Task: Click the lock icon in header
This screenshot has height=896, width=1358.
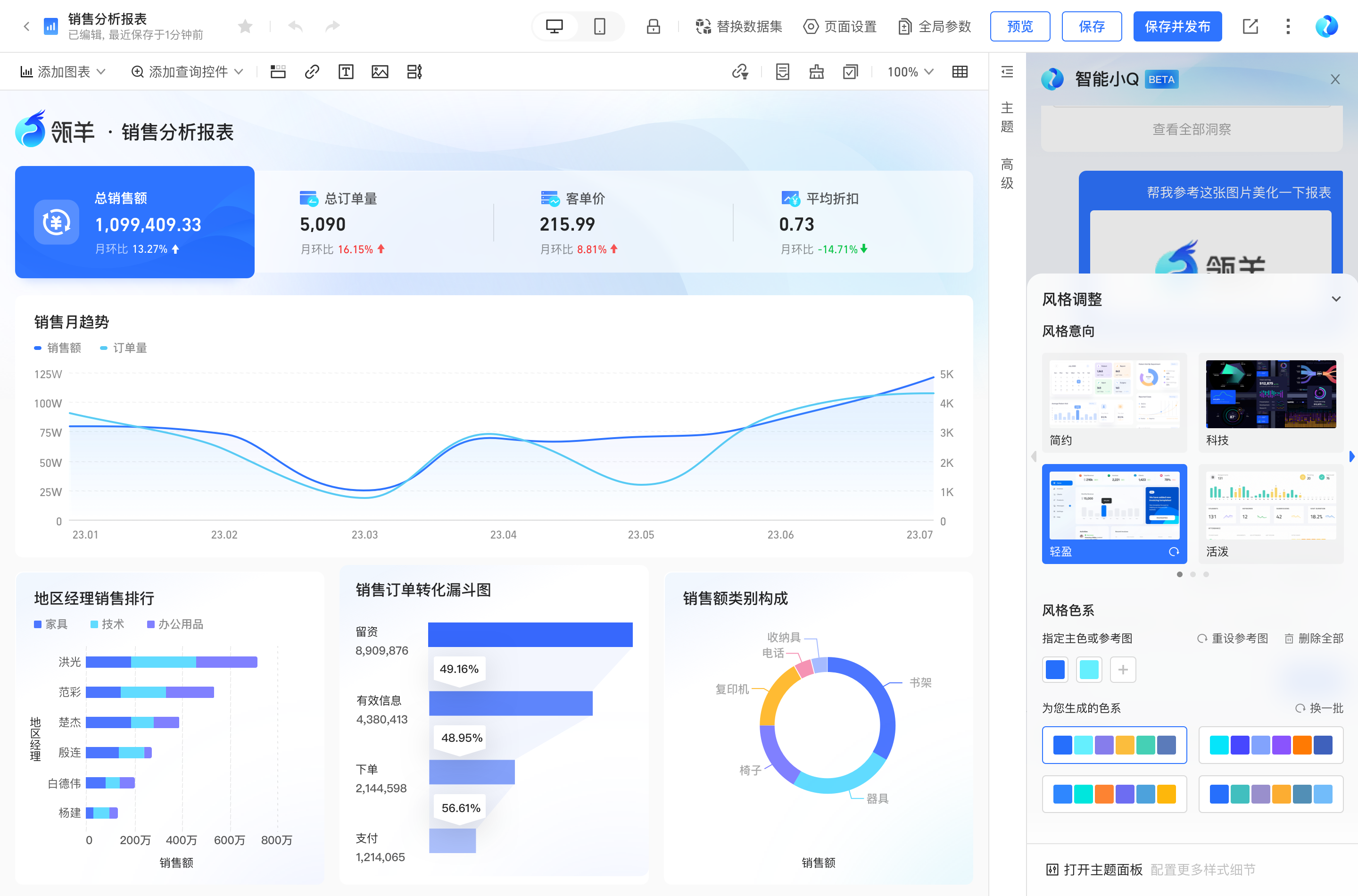Action: 653,26
